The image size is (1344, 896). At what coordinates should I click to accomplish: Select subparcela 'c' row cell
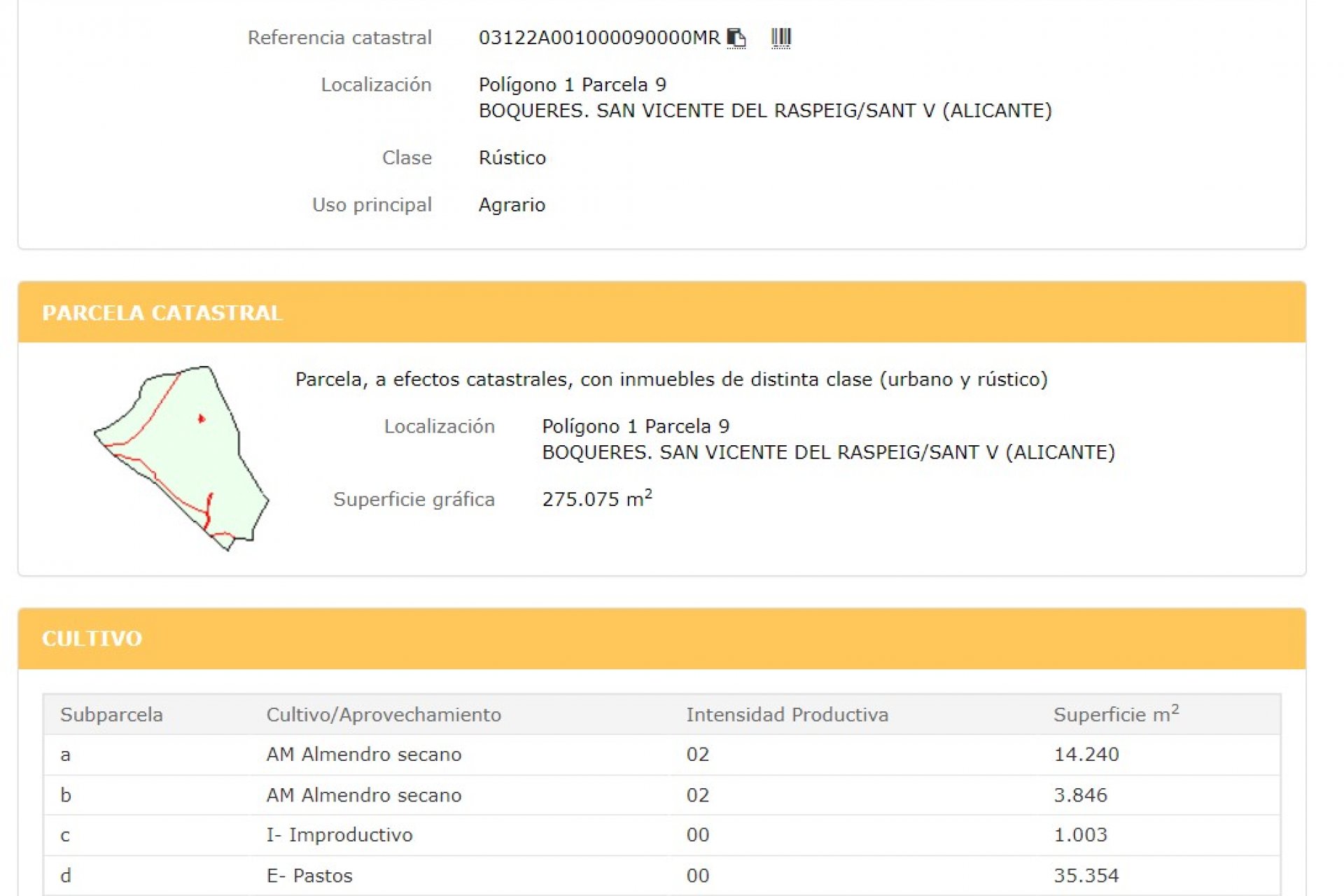point(65,835)
